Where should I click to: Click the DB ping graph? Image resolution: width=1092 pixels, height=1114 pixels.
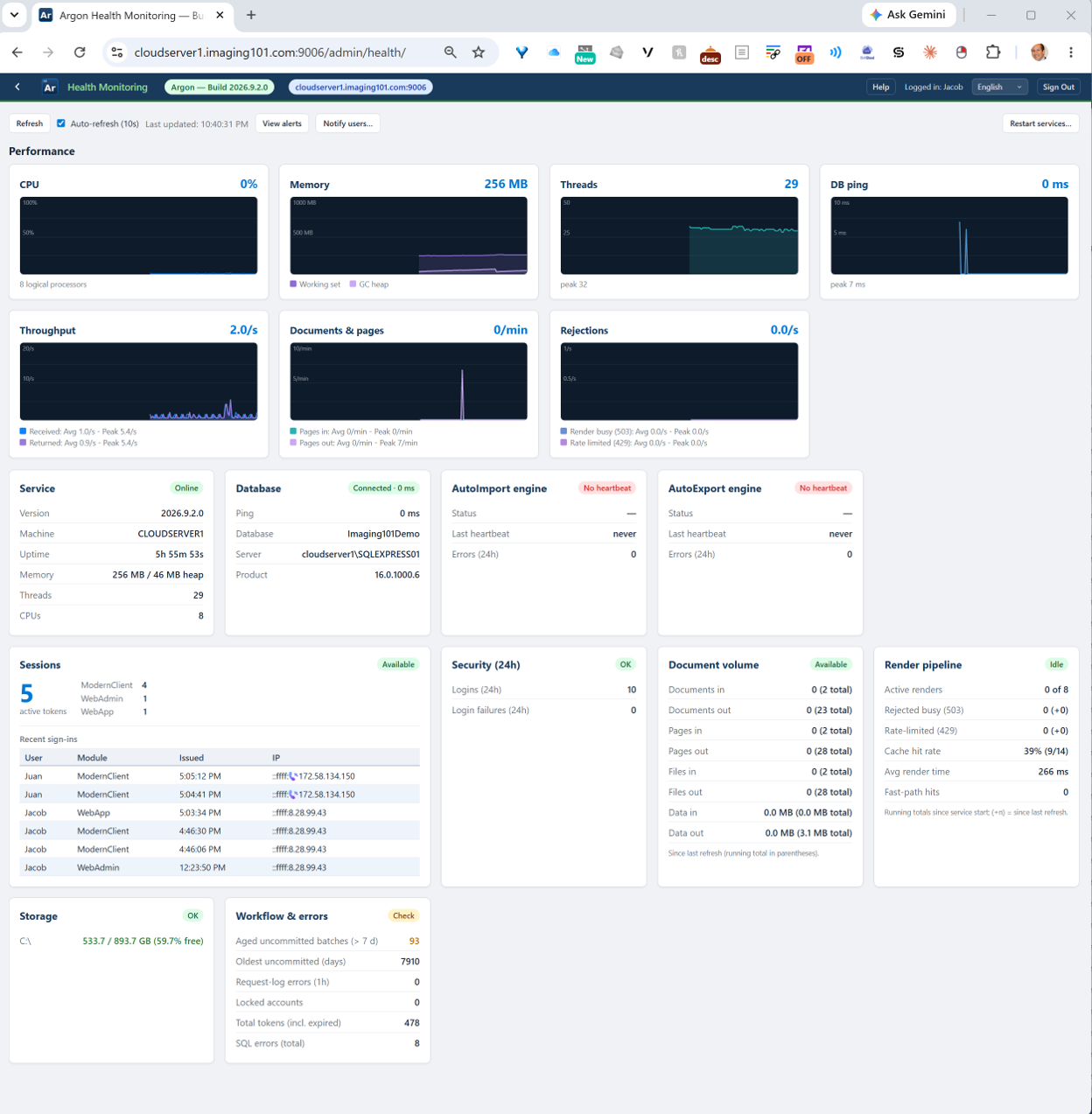tap(949, 235)
